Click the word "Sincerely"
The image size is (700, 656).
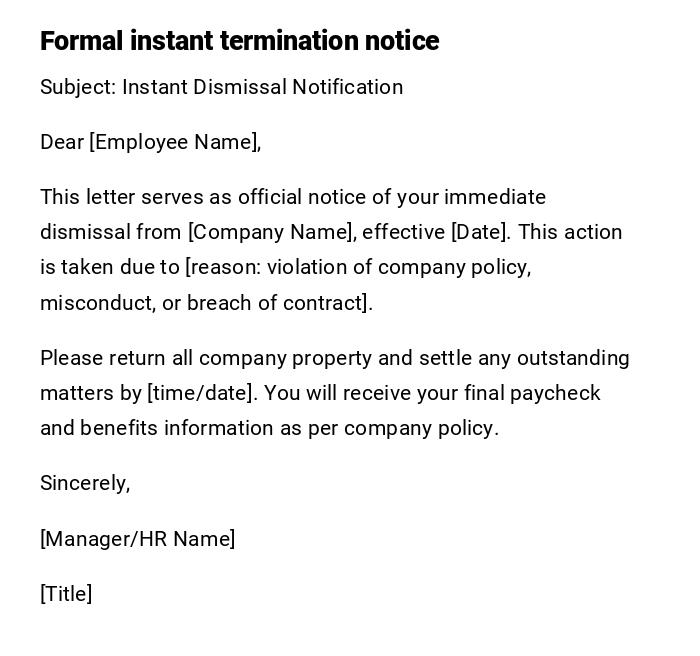pyautogui.click(x=83, y=483)
